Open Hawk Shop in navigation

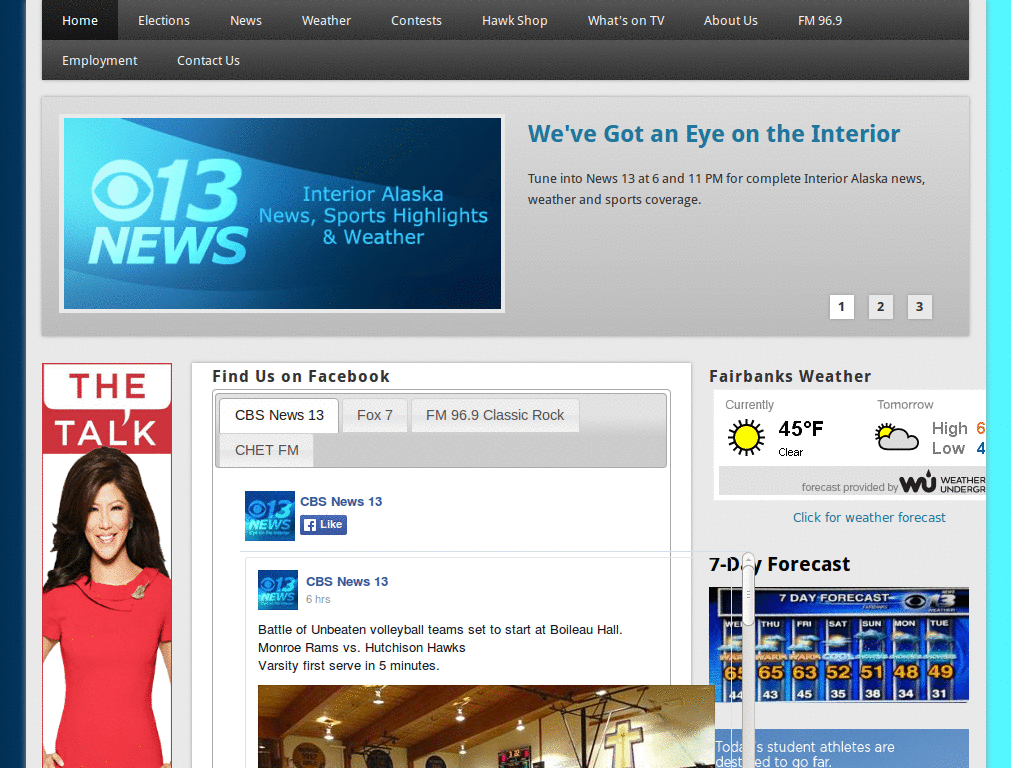[515, 20]
